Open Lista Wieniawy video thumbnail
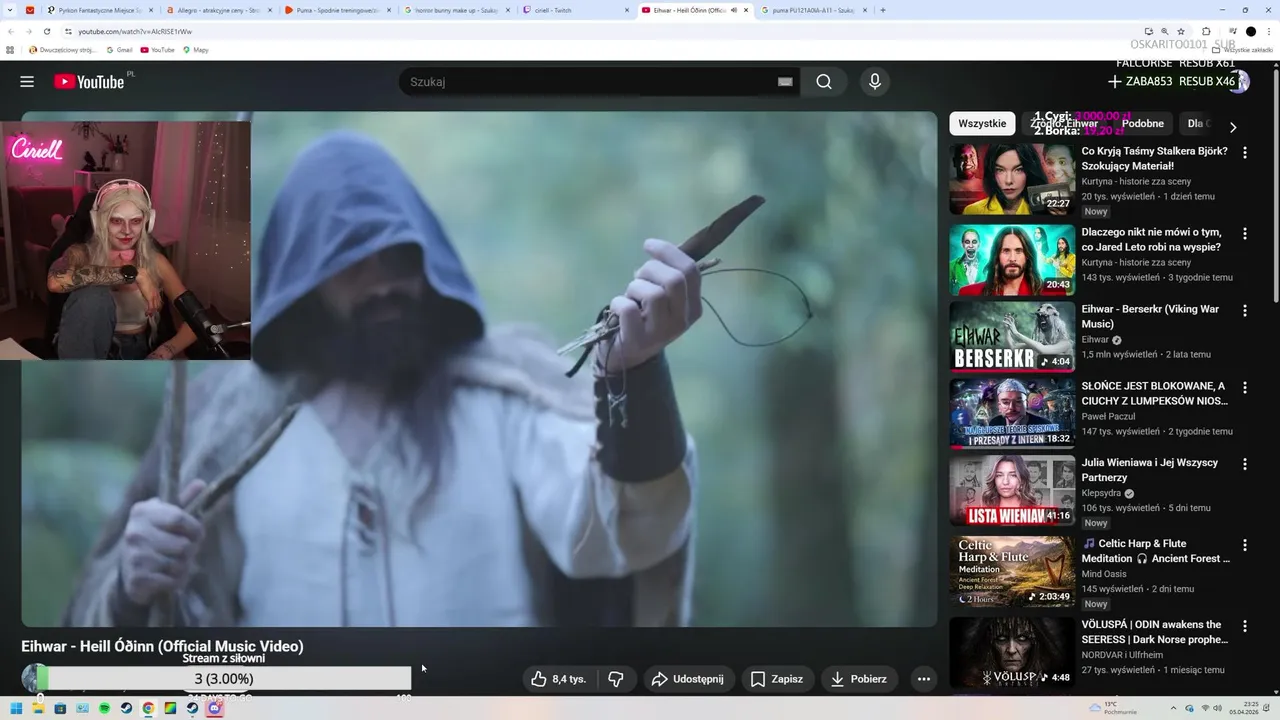Image resolution: width=1280 pixels, height=720 pixels. click(1012, 490)
